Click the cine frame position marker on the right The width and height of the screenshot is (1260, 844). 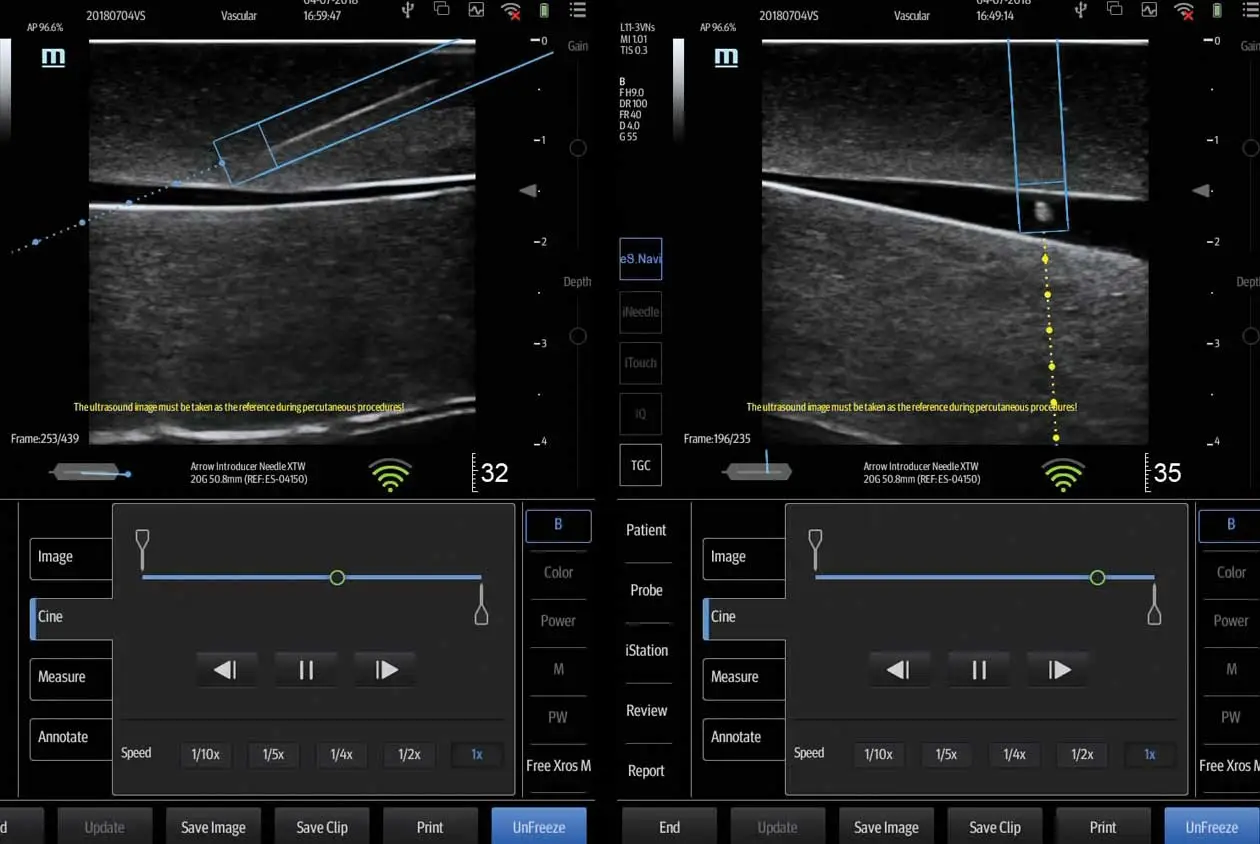coord(1097,578)
